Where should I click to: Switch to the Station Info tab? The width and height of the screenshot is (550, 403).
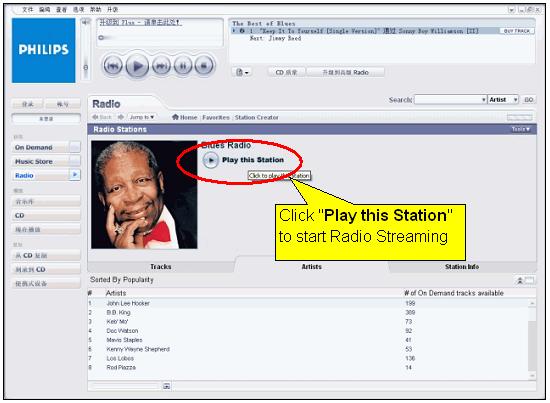462,267
